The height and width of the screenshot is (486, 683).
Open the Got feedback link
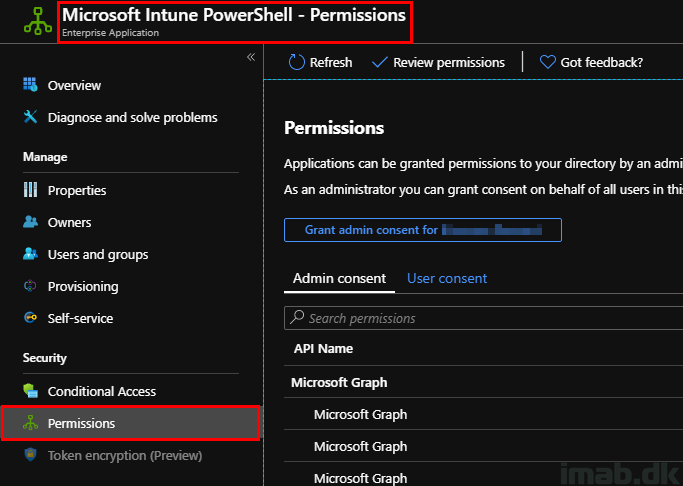point(591,62)
